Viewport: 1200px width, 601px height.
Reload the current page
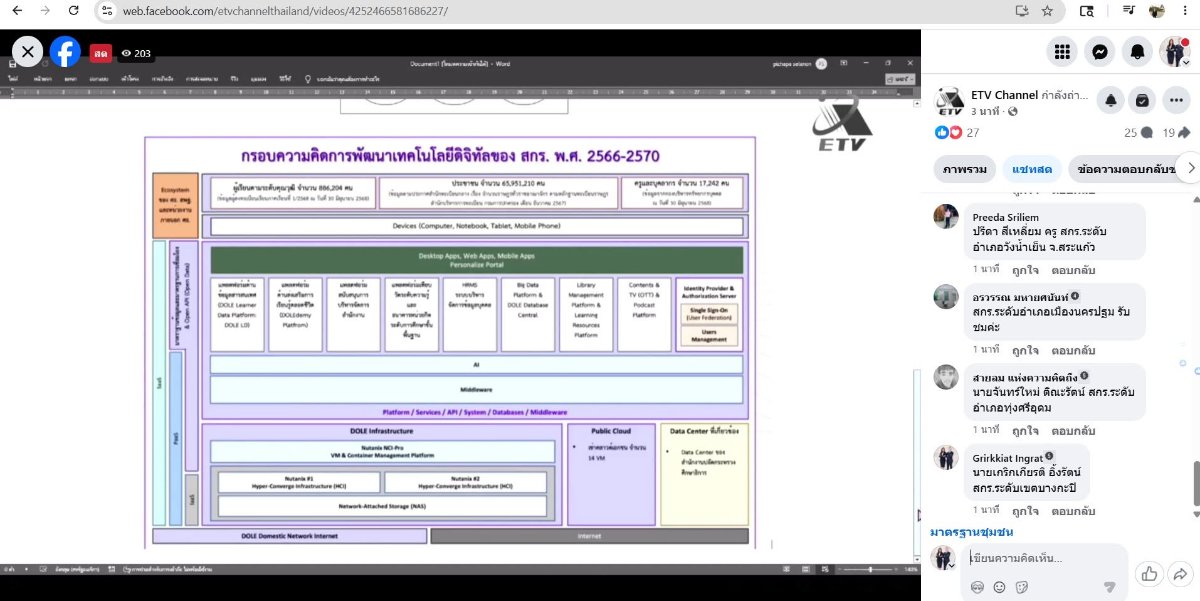73,11
